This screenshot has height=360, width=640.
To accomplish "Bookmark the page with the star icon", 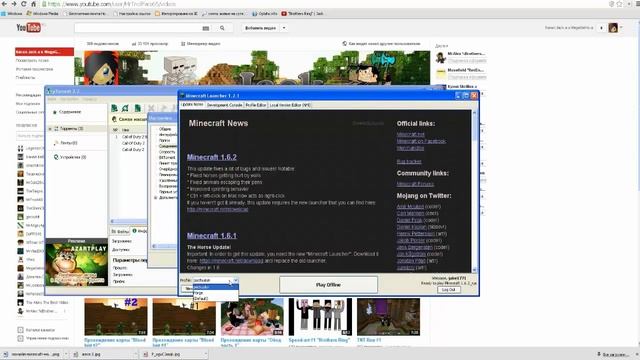I will point(620,4).
